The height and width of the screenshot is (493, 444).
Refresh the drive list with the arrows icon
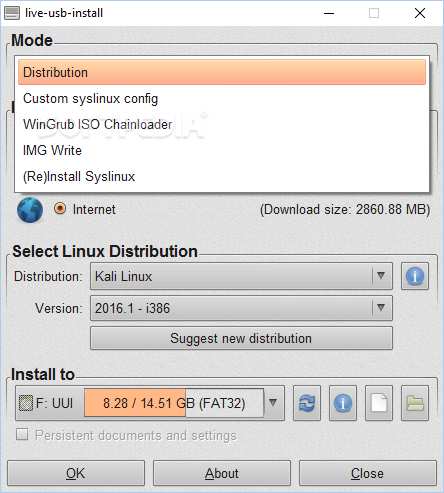pyautogui.click(x=307, y=403)
